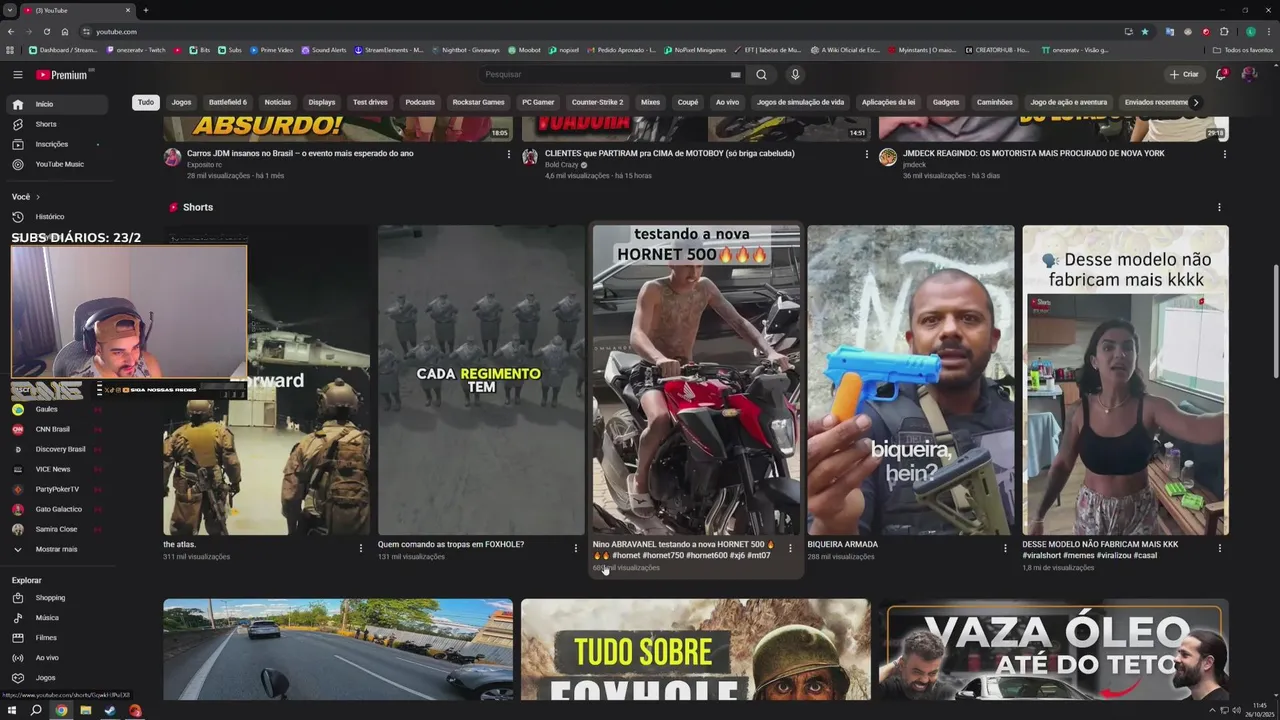Bookmark this page with the star icon
The image size is (1280, 720).
coord(1145,31)
